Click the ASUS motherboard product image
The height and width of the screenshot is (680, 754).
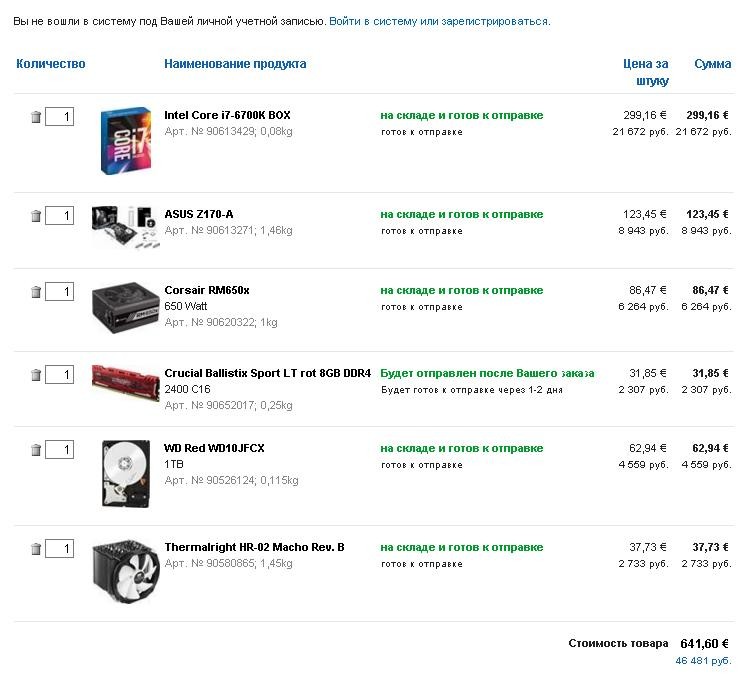click(125, 228)
